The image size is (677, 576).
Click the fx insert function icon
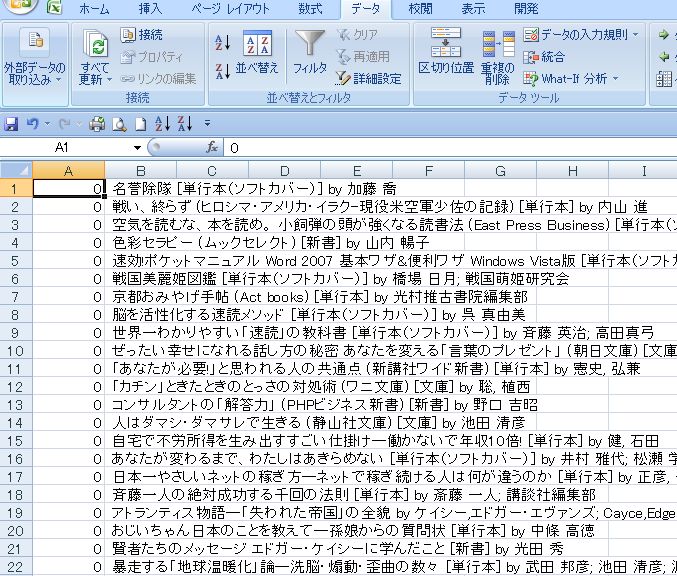[x=212, y=148]
